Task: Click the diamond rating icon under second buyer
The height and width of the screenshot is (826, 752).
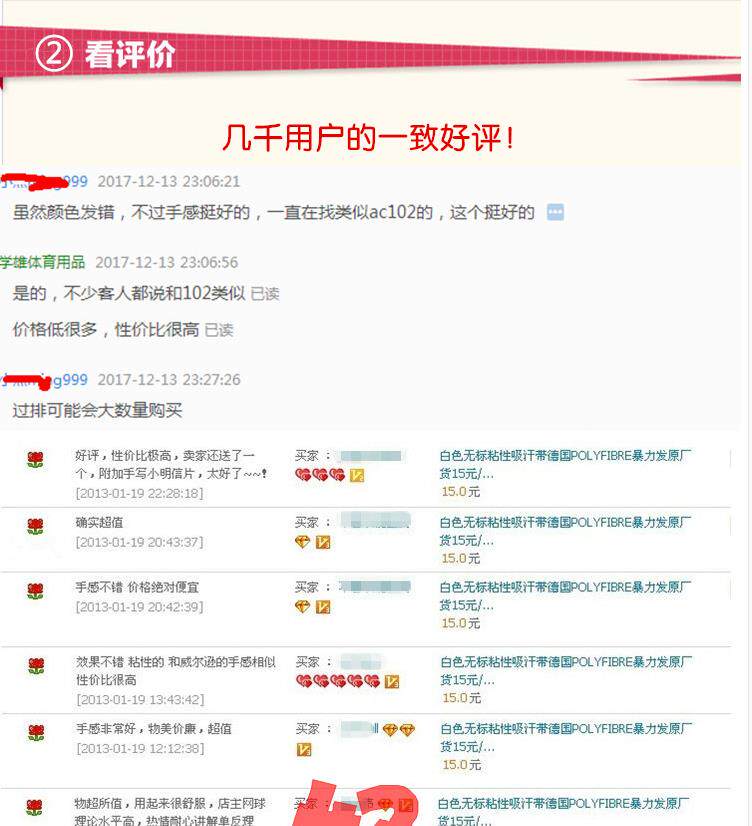Action: 303,542
